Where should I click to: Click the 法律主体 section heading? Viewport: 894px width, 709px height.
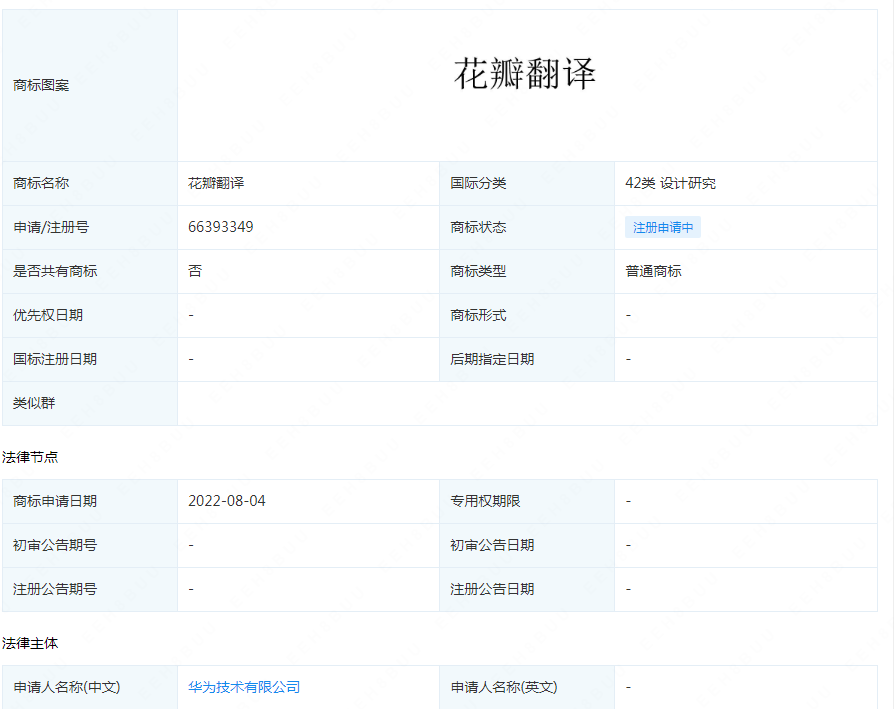[x=30, y=643]
